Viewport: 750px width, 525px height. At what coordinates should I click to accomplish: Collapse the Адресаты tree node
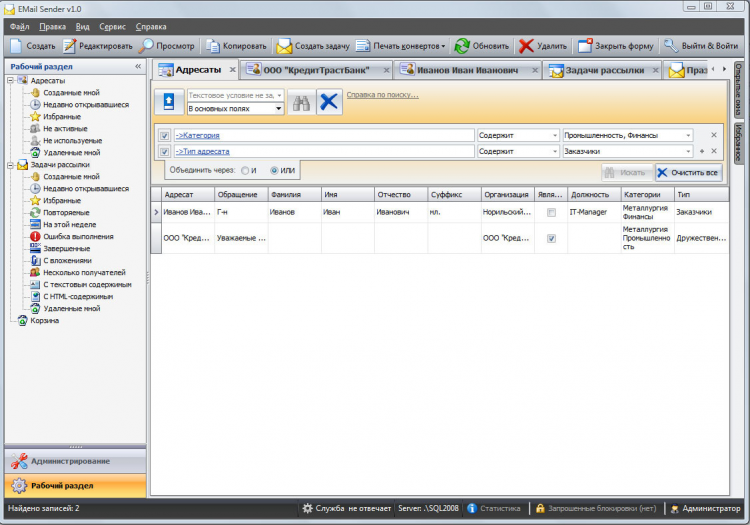[x=11, y=80]
